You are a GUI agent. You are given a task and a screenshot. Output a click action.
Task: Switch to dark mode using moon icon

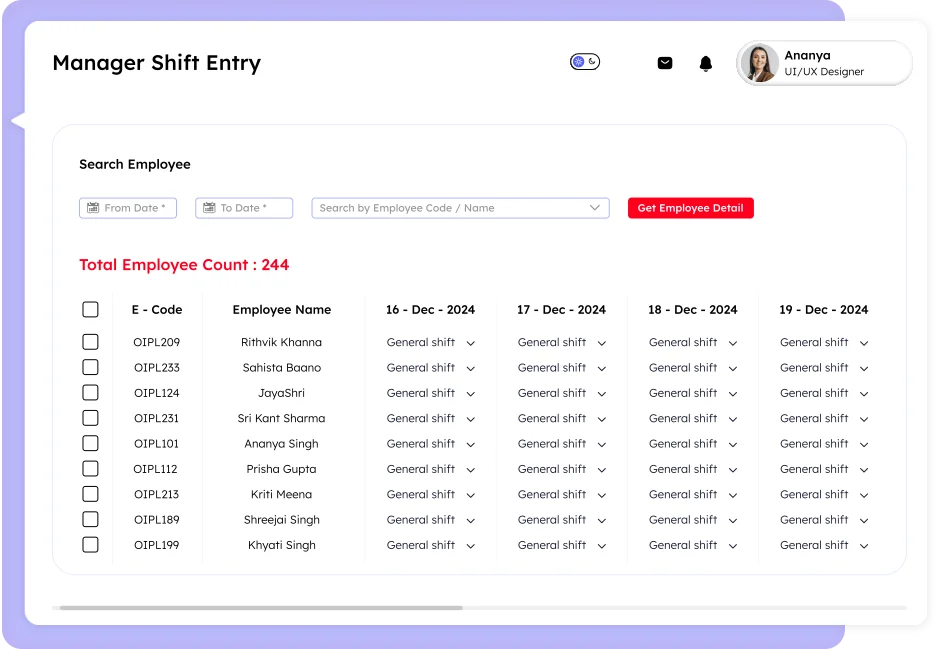[592, 61]
